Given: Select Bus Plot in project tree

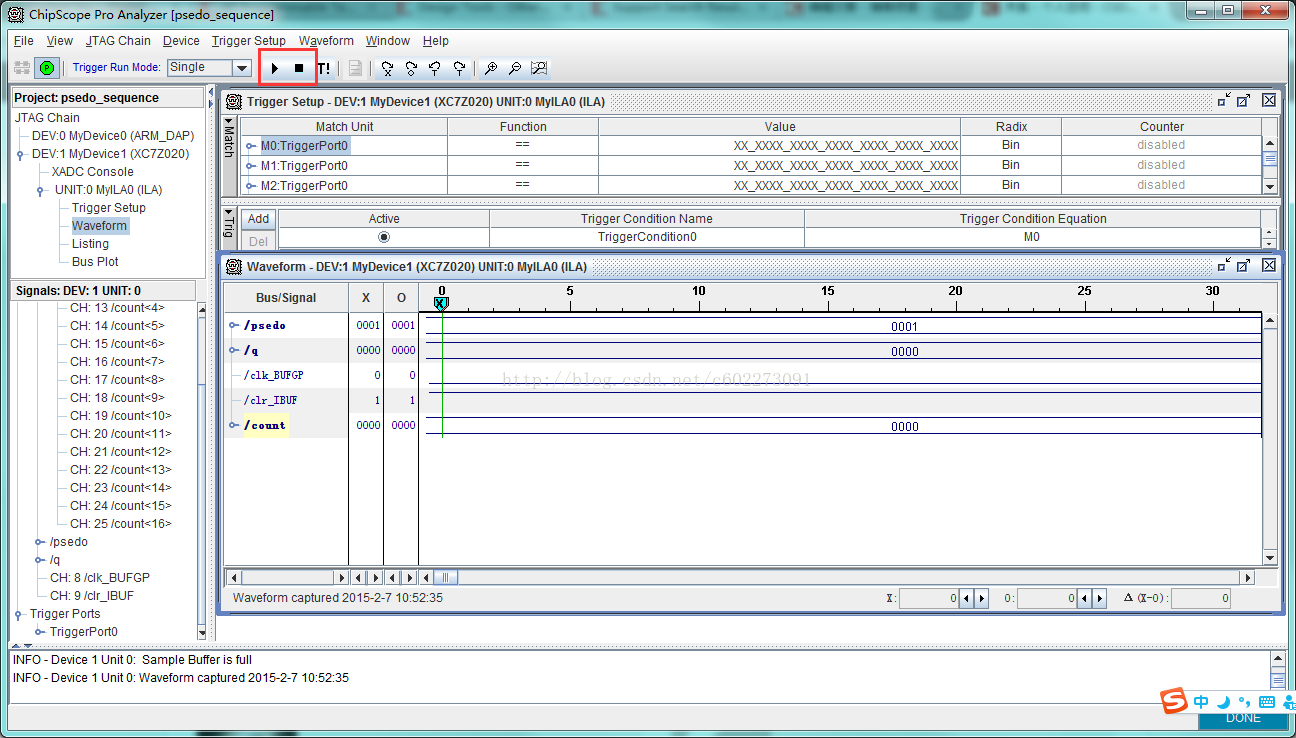Looking at the screenshot, I should 95,262.
